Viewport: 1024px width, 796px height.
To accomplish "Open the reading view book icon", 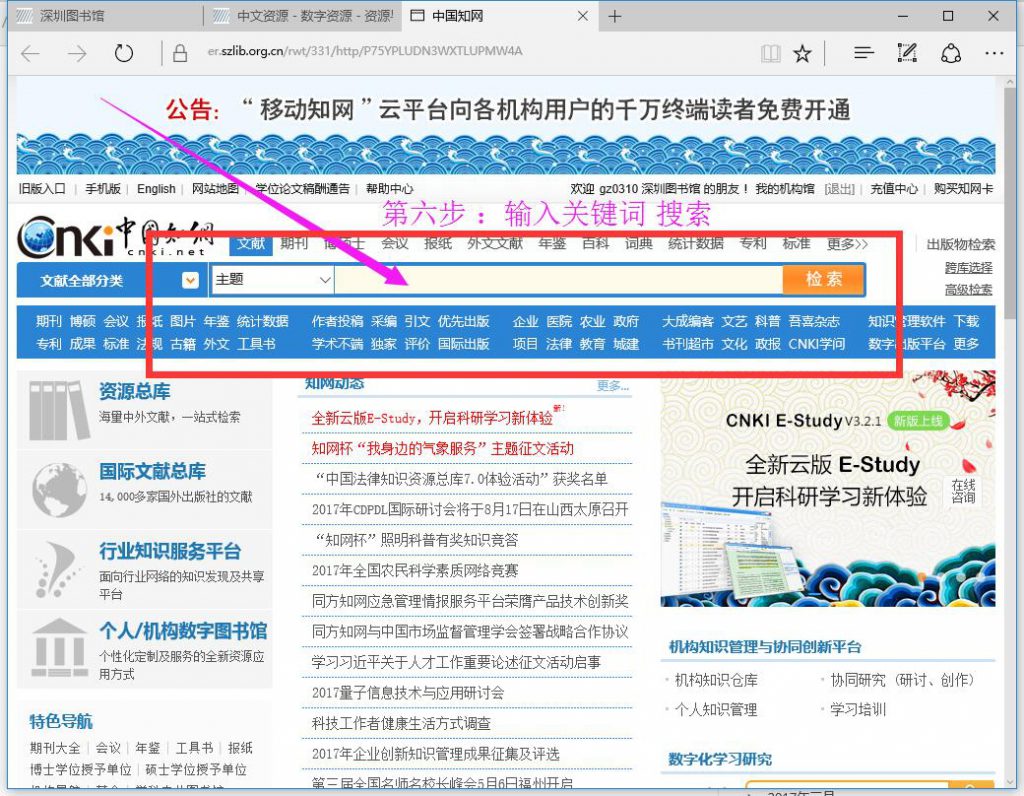I will coord(769,53).
